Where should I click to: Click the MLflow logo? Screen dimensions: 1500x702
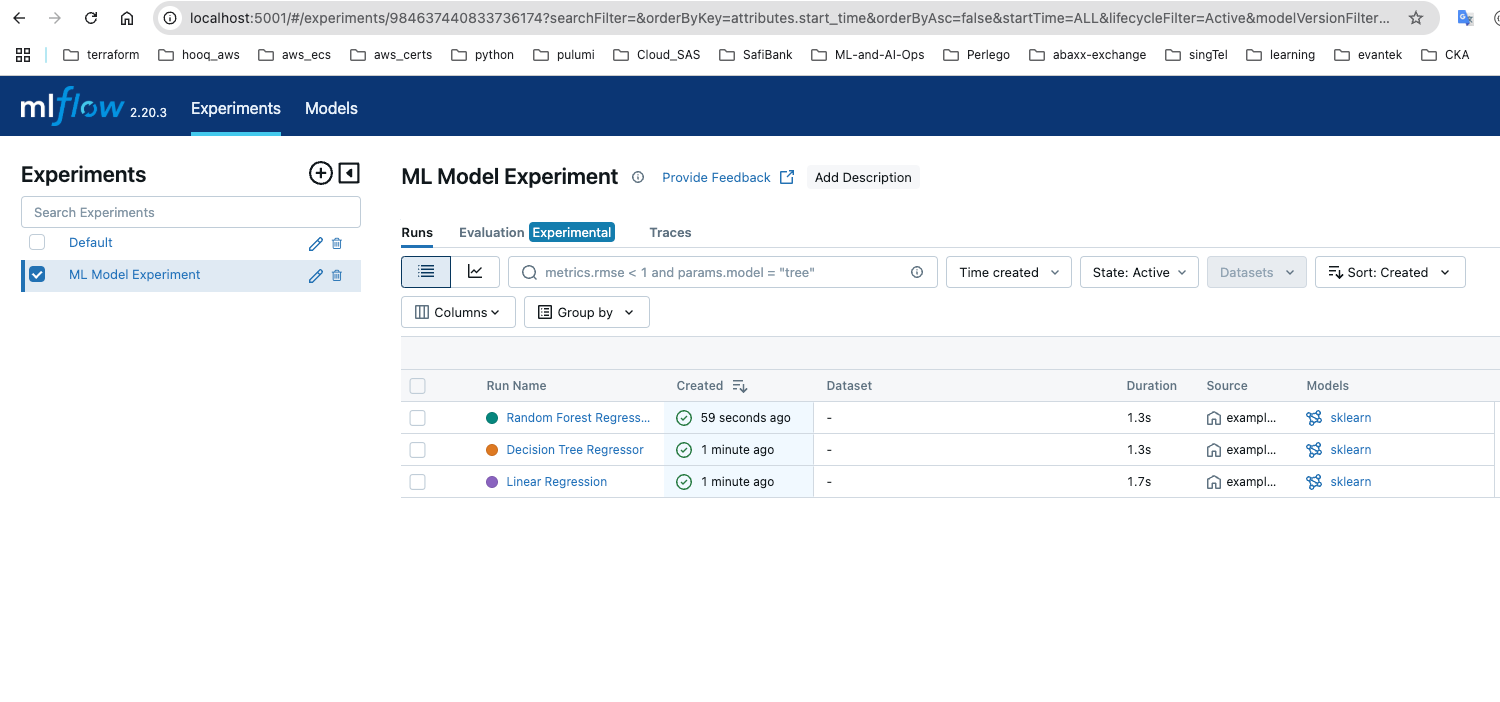pyautogui.click(x=73, y=108)
